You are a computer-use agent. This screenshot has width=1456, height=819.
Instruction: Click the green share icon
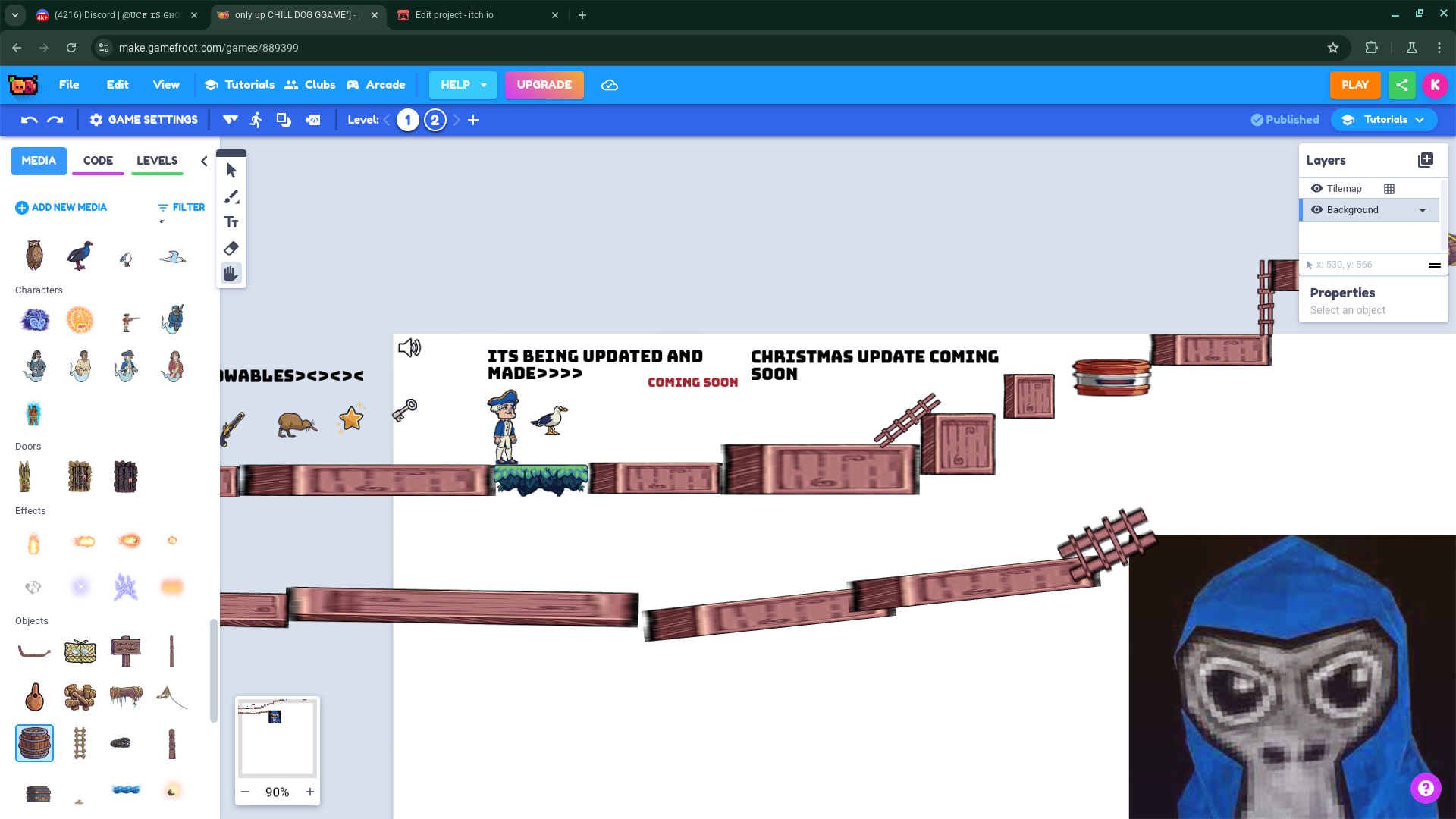[x=1401, y=85]
